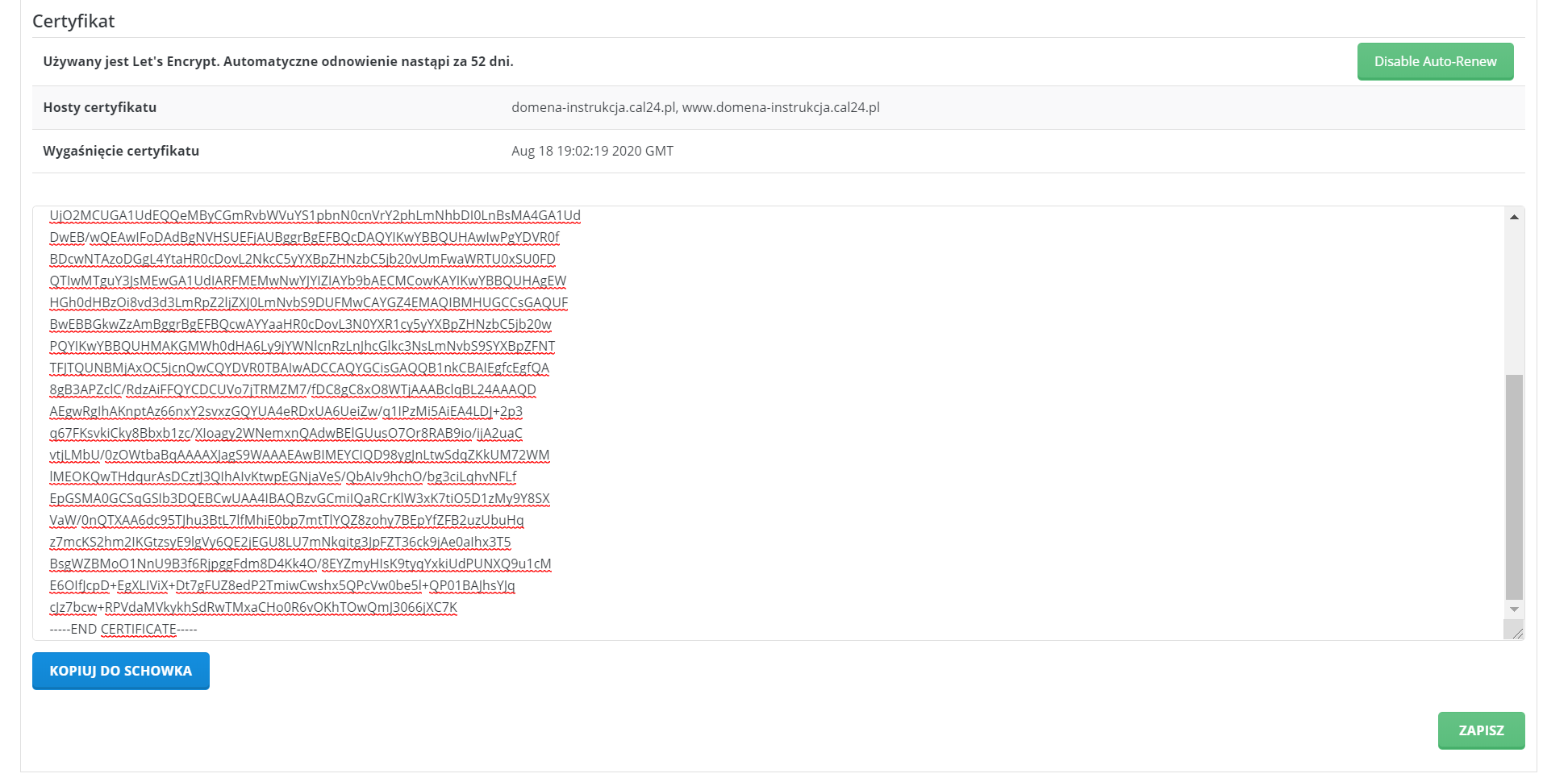Click certificate line starting with 'q67FKsvkiCky8Bbxb1zc'
This screenshot has height=782, width=1568.
point(286,433)
